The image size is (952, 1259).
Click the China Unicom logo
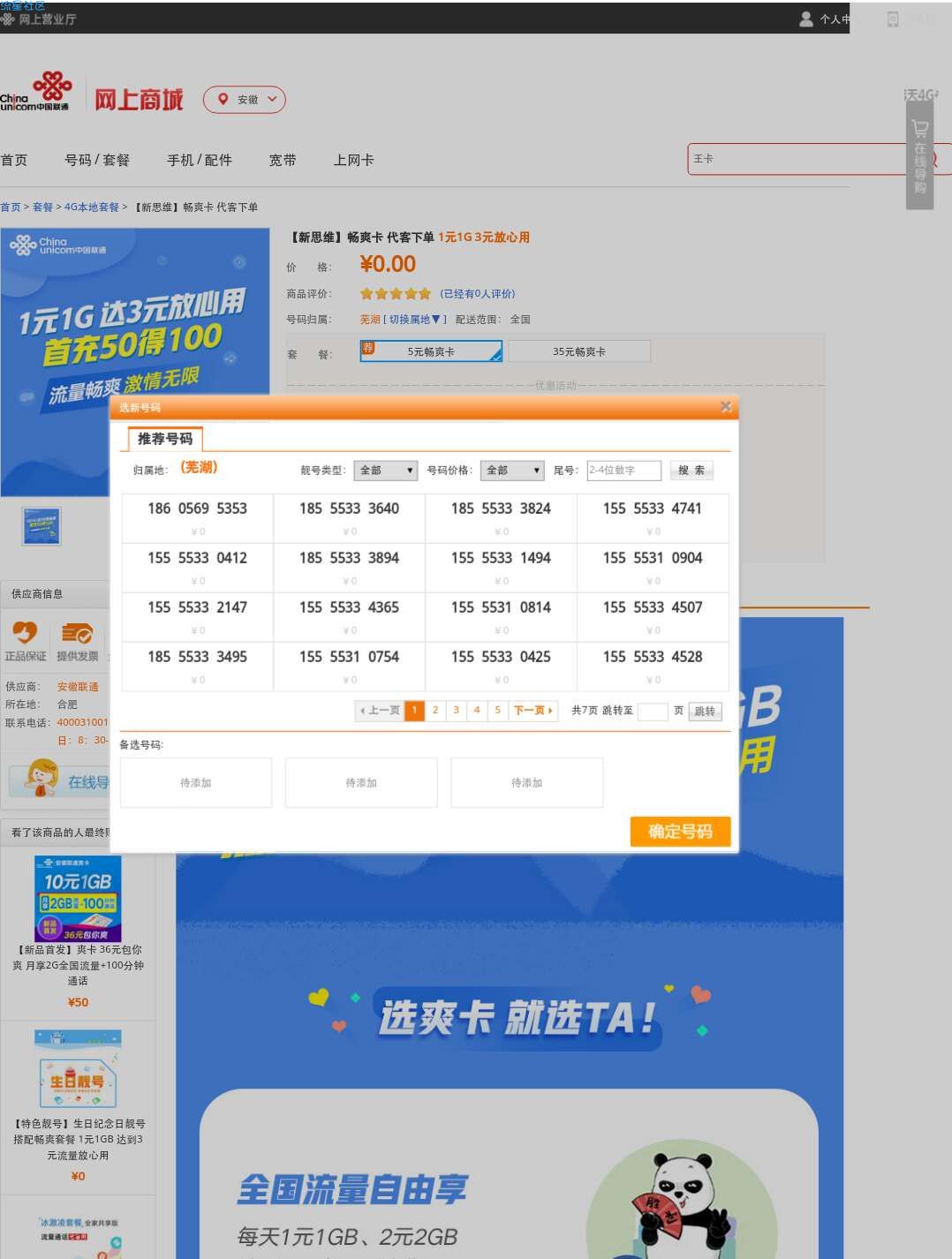click(35, 92)
